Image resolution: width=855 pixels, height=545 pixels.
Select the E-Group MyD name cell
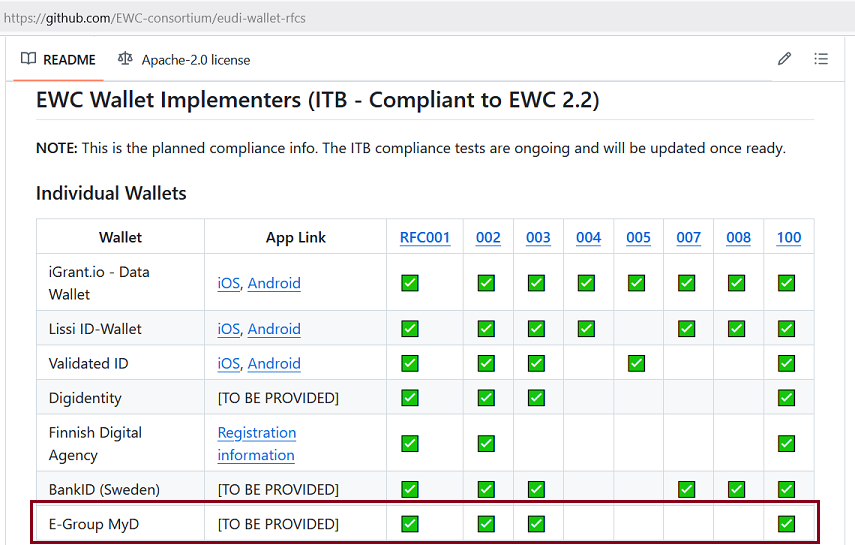121,524
